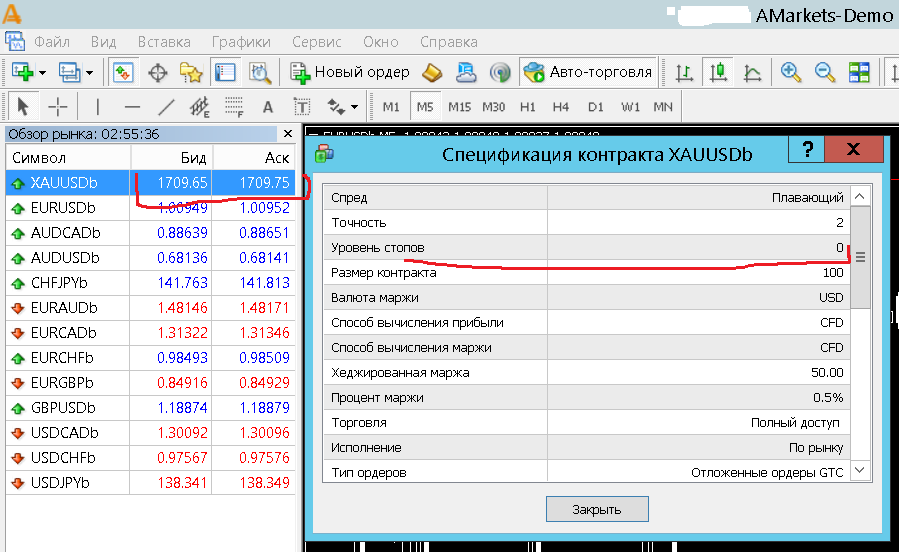Click the Закрыть button
The image size is (899, 552).
(597, 509)
